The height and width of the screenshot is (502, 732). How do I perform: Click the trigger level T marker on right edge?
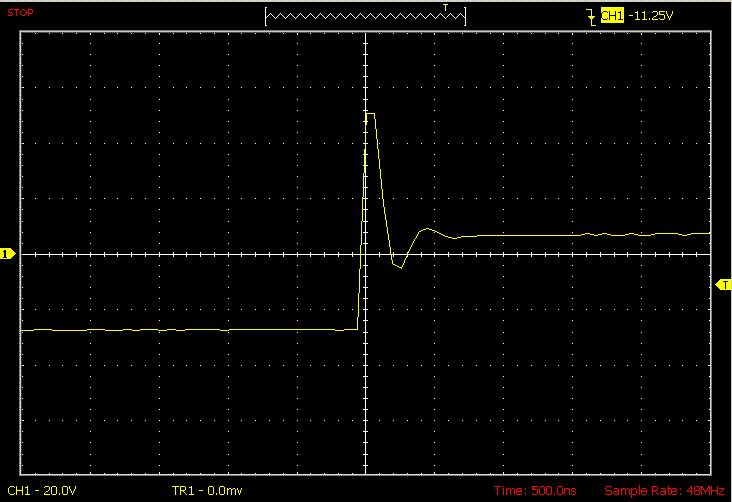[x=724, y=284]
